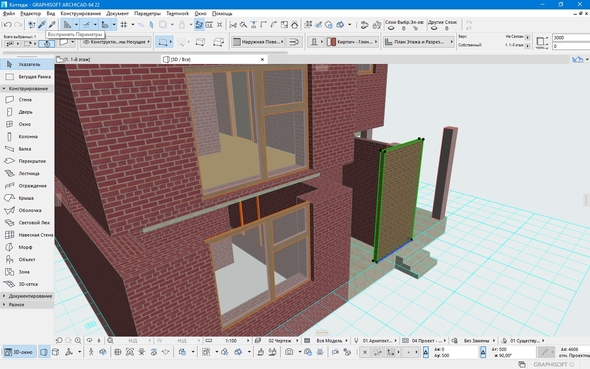Viewport: 590px width, 369px height.
Task: Open the Без Замены override dropdown
Action: [x=473, y=340]
